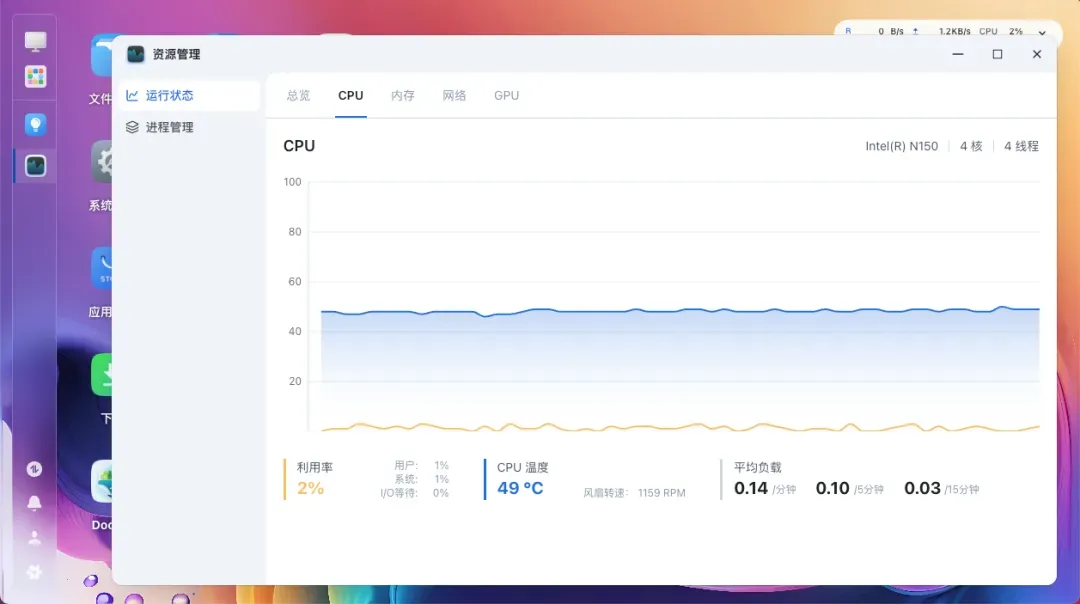Open the transfer arrows icon in the dock
The image size is (1080, 604).
[x=34, y=469]
